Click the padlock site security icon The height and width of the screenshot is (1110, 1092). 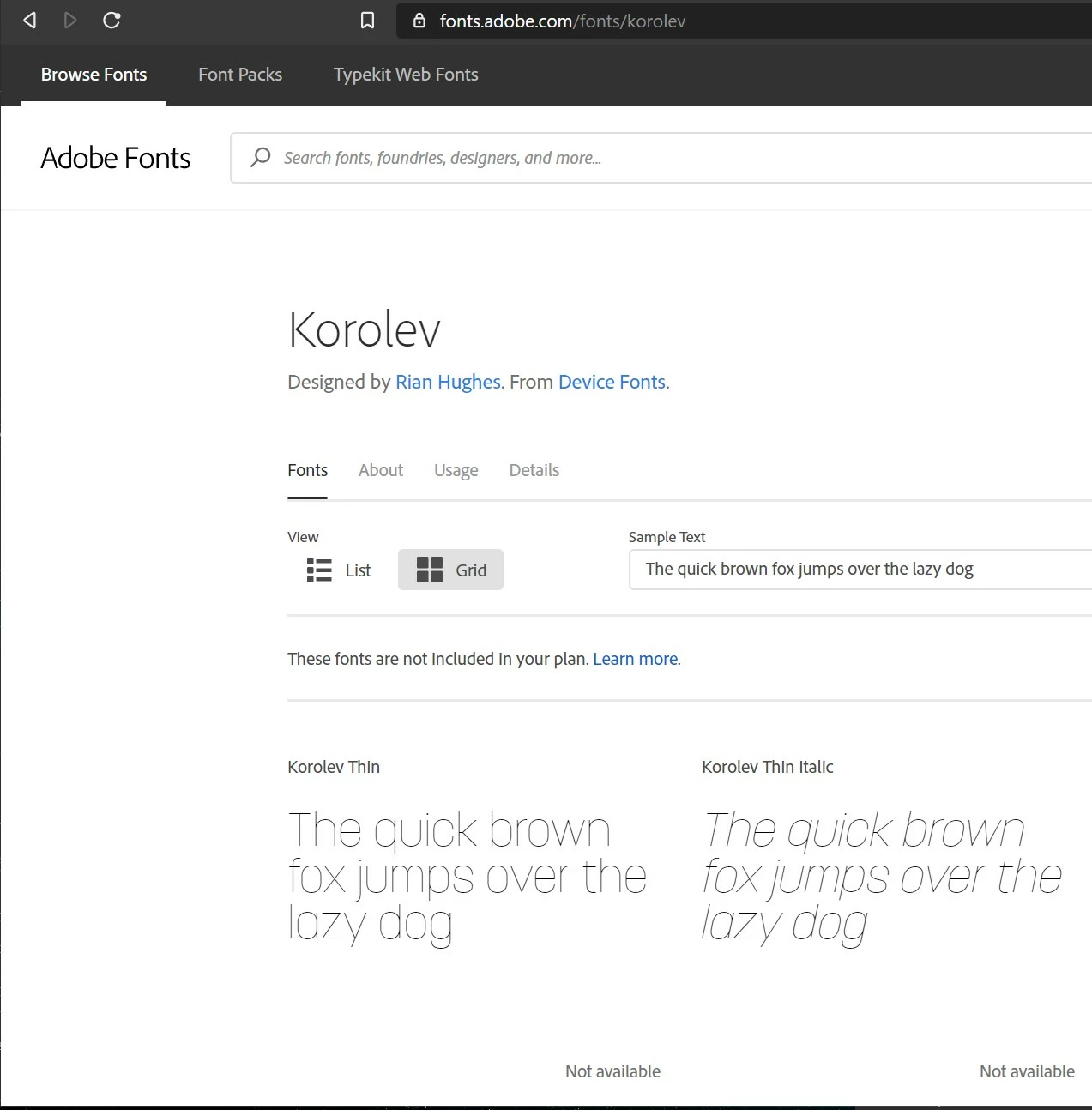pyautogui.click(x=419, y=21)
